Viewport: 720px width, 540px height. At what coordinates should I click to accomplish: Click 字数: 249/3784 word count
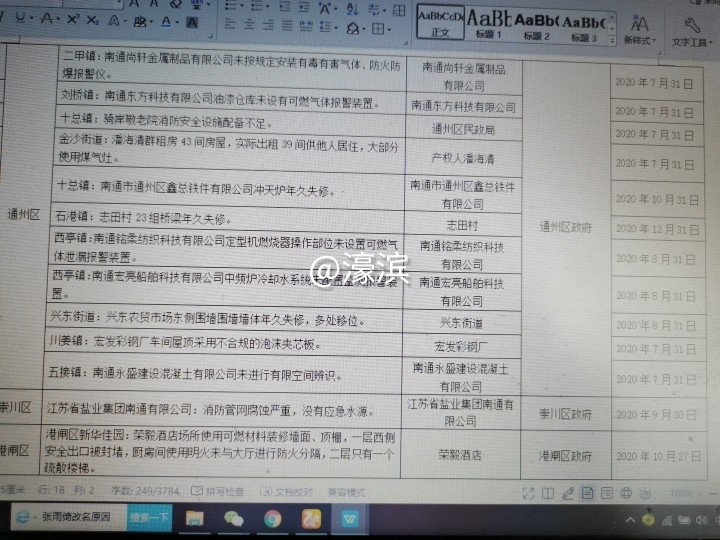click(x=145, y=491)
